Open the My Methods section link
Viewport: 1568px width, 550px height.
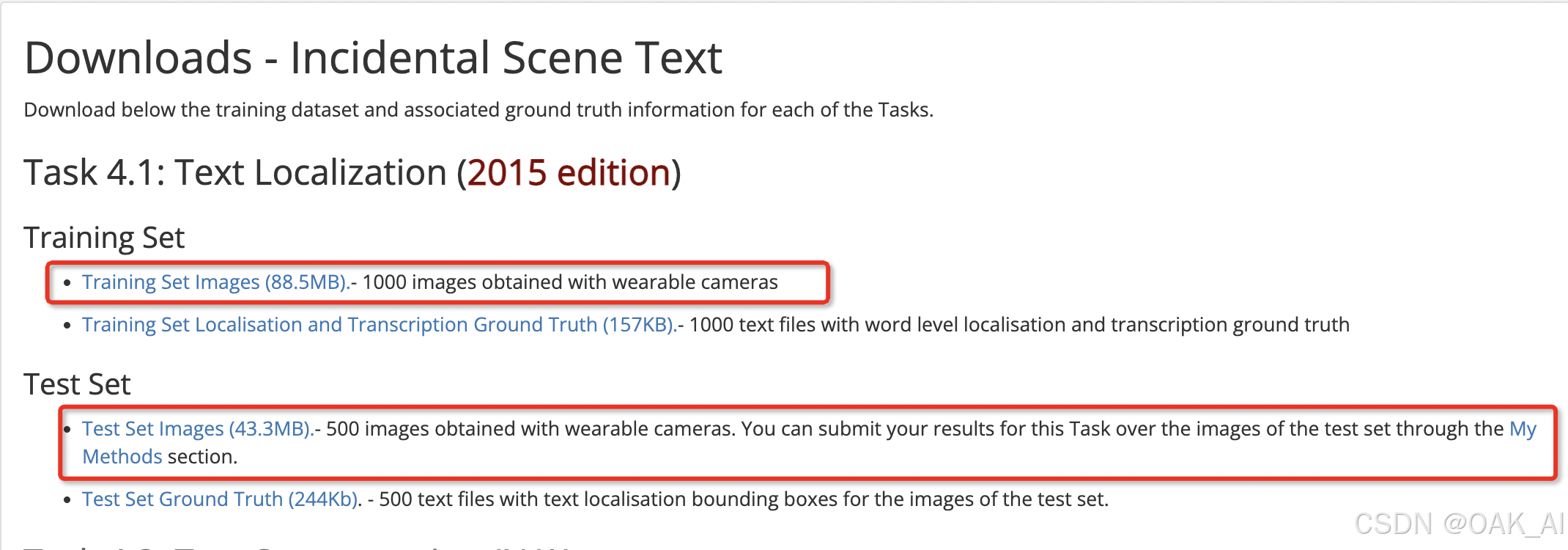pos(1523,428)
